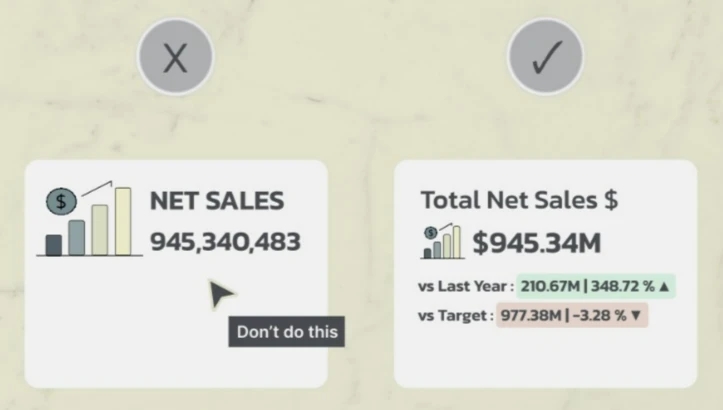This screenshot has width=723, height=410.
Task: Click the small bar chart icon beside $945.34M
Action: tap(443, 241)
